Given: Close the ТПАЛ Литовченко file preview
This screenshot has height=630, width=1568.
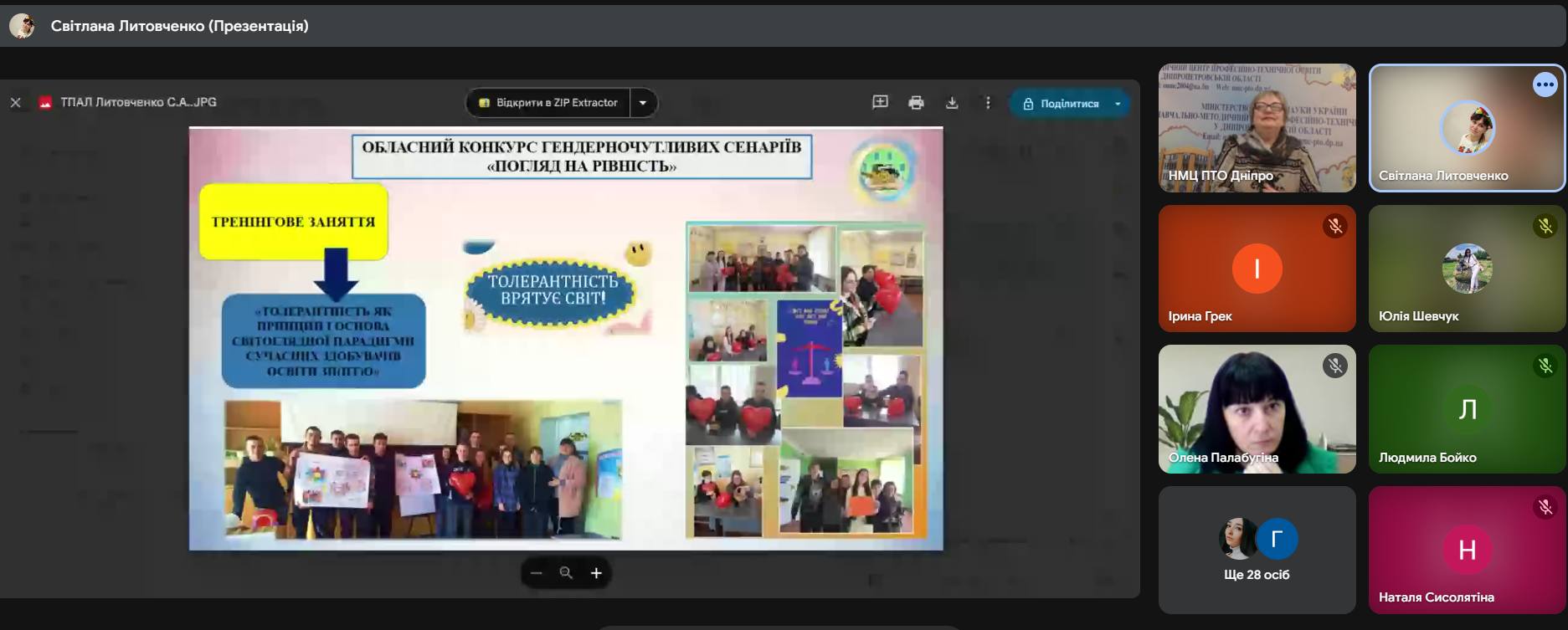Looking at the screenshot, I should click(16, 102).
